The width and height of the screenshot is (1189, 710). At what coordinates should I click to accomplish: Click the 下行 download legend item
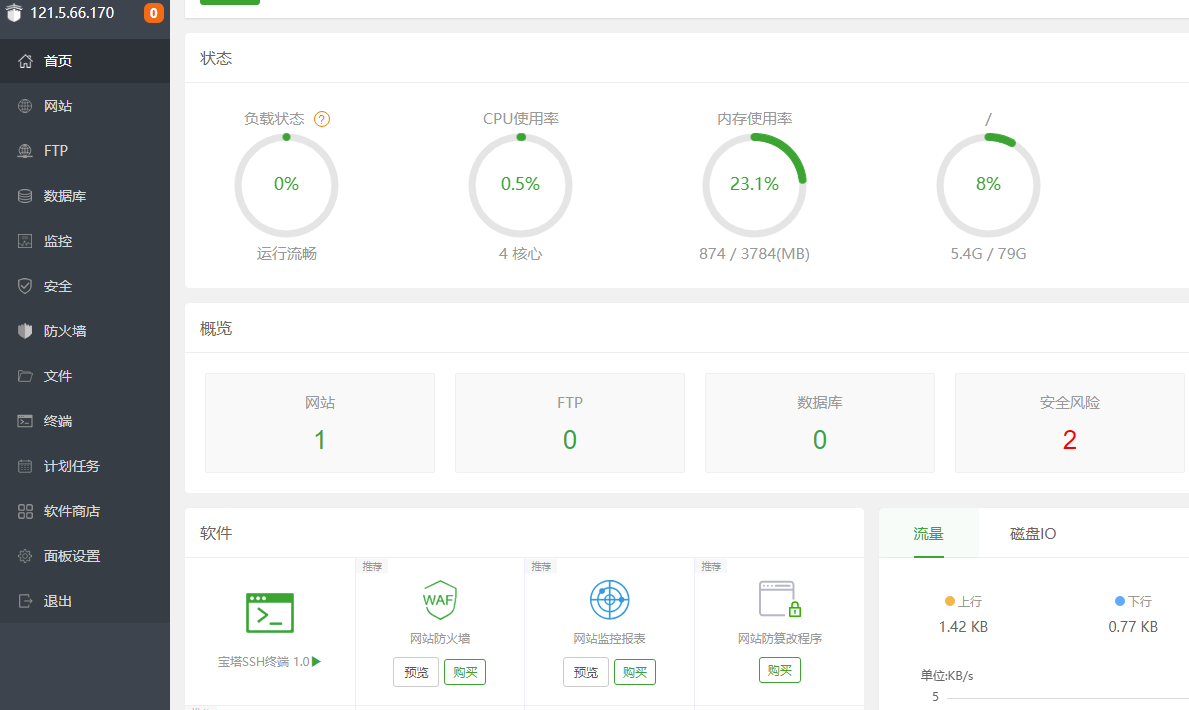pyautogui.click(x=1133, y=602)
